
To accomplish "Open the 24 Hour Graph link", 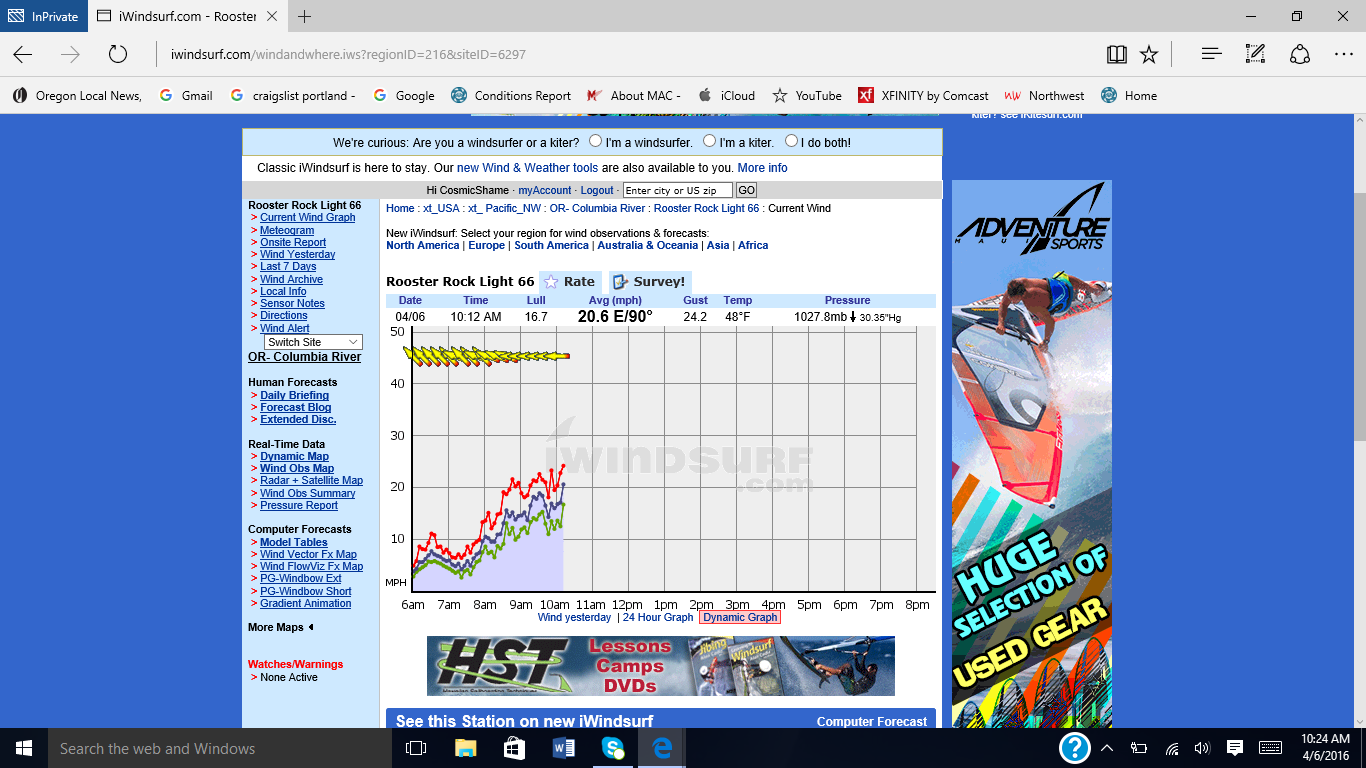I will click(x=658, y=617).
